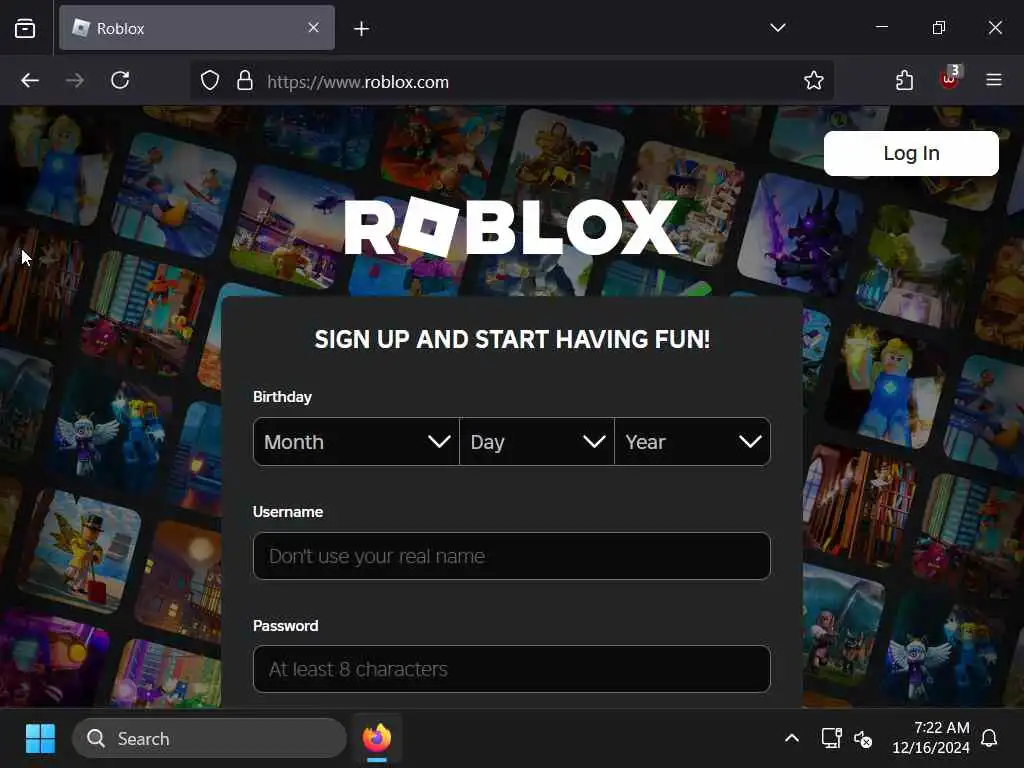Open the clock and date flyout
Viewport: 1024px width, 768px height.
coord(931,738)
